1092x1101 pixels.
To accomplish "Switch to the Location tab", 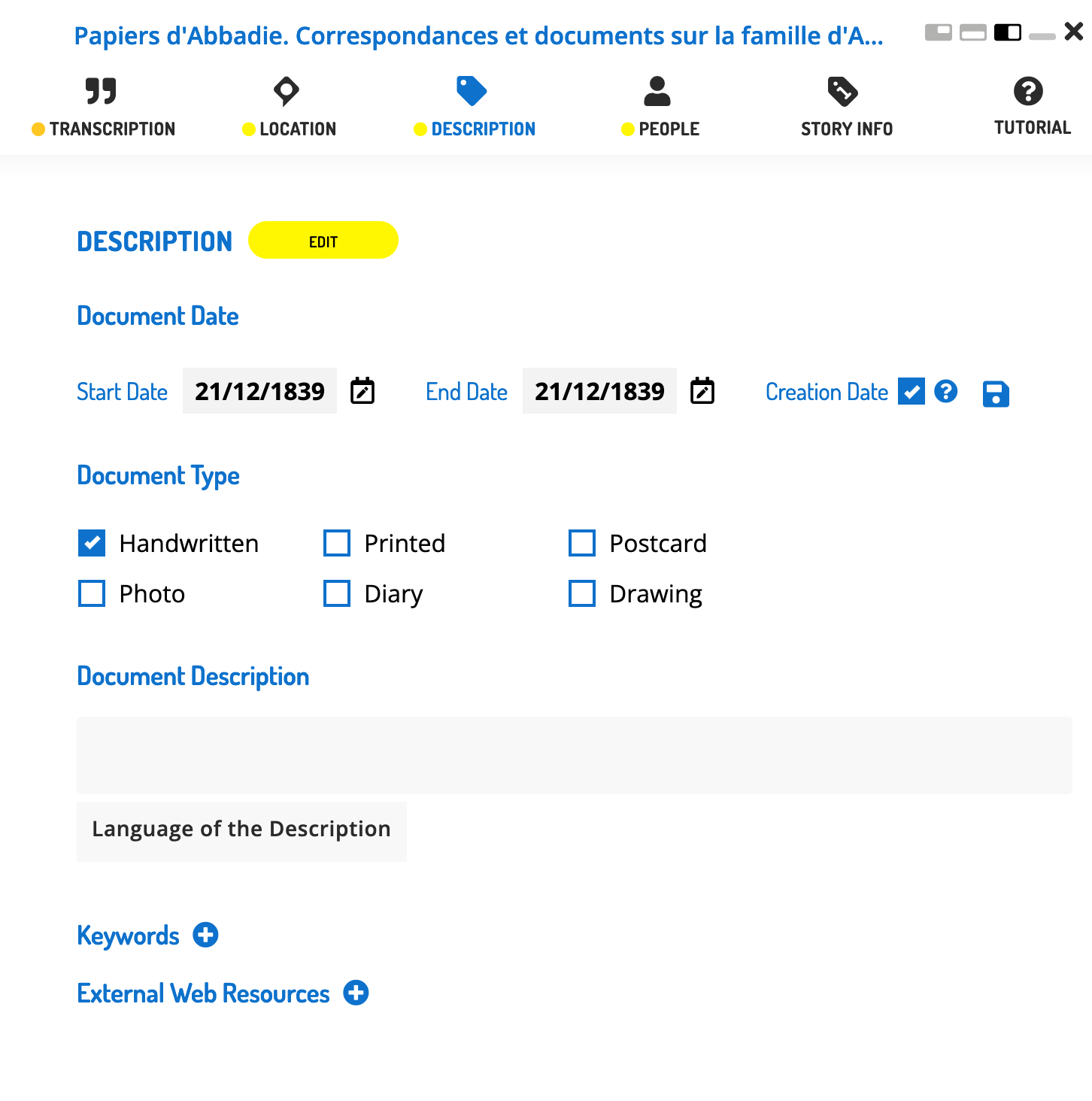I will tap(289, 107).
